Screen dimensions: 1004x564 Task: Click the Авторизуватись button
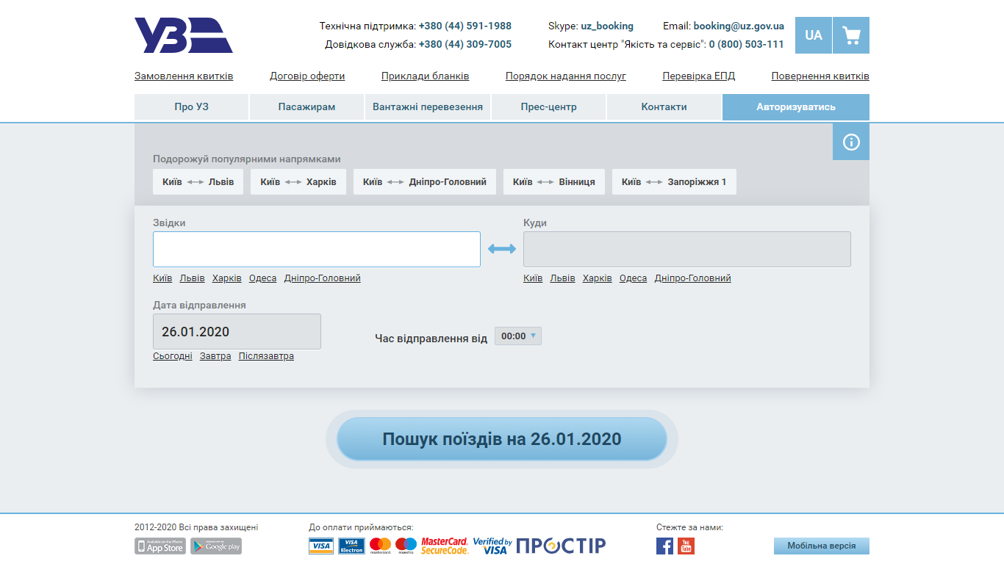point(796,107)
